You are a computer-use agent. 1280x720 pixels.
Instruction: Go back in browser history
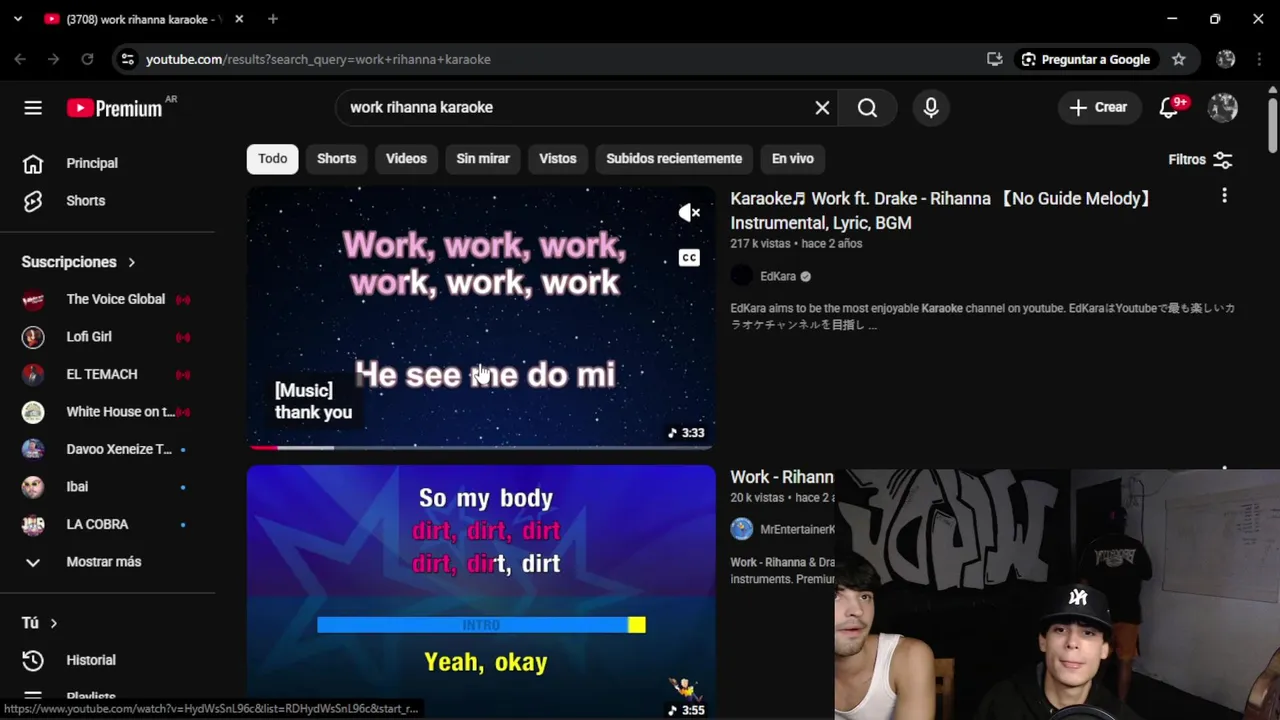coord(20,59)
